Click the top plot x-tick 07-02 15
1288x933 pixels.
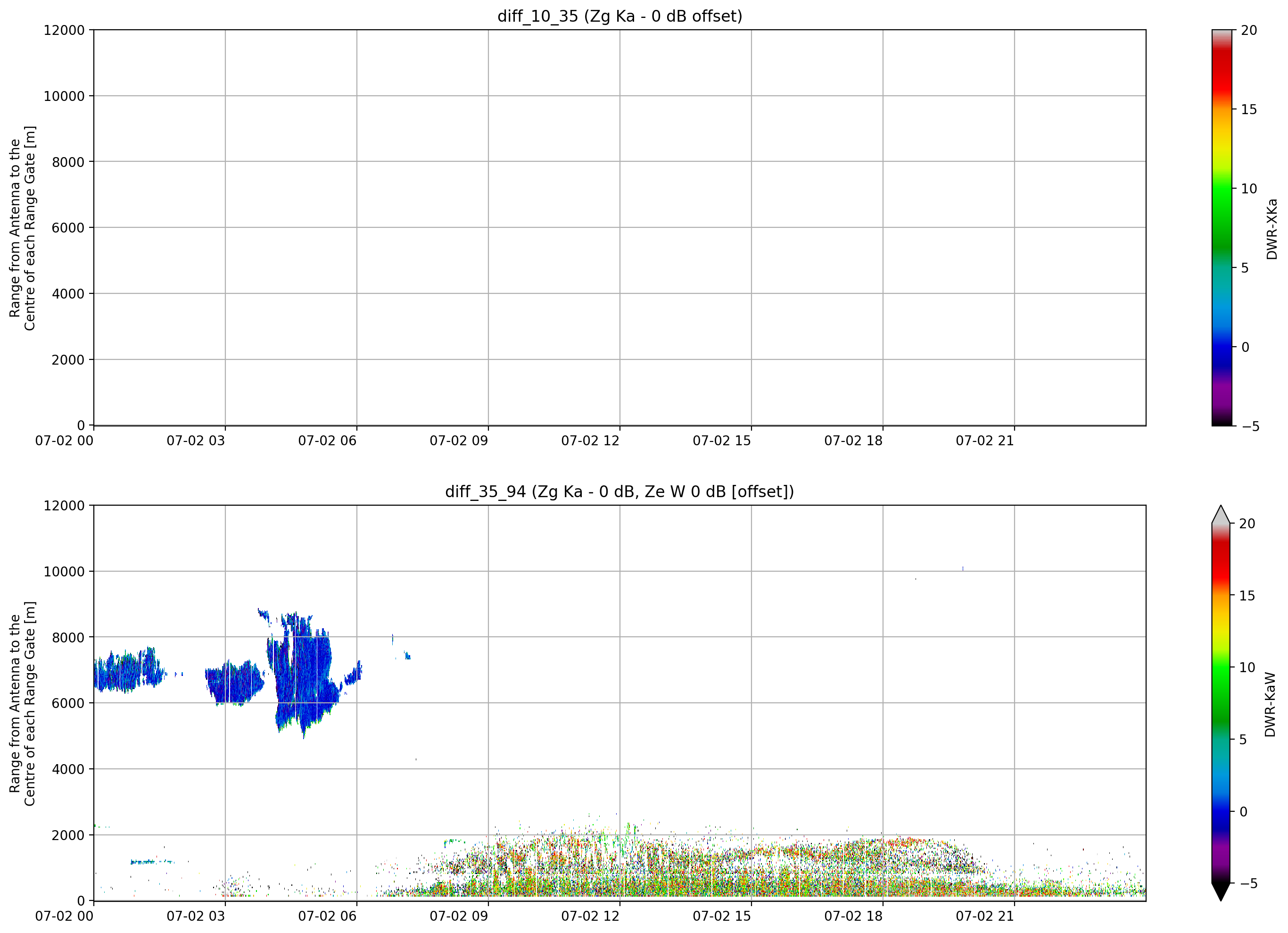point(722,441)
